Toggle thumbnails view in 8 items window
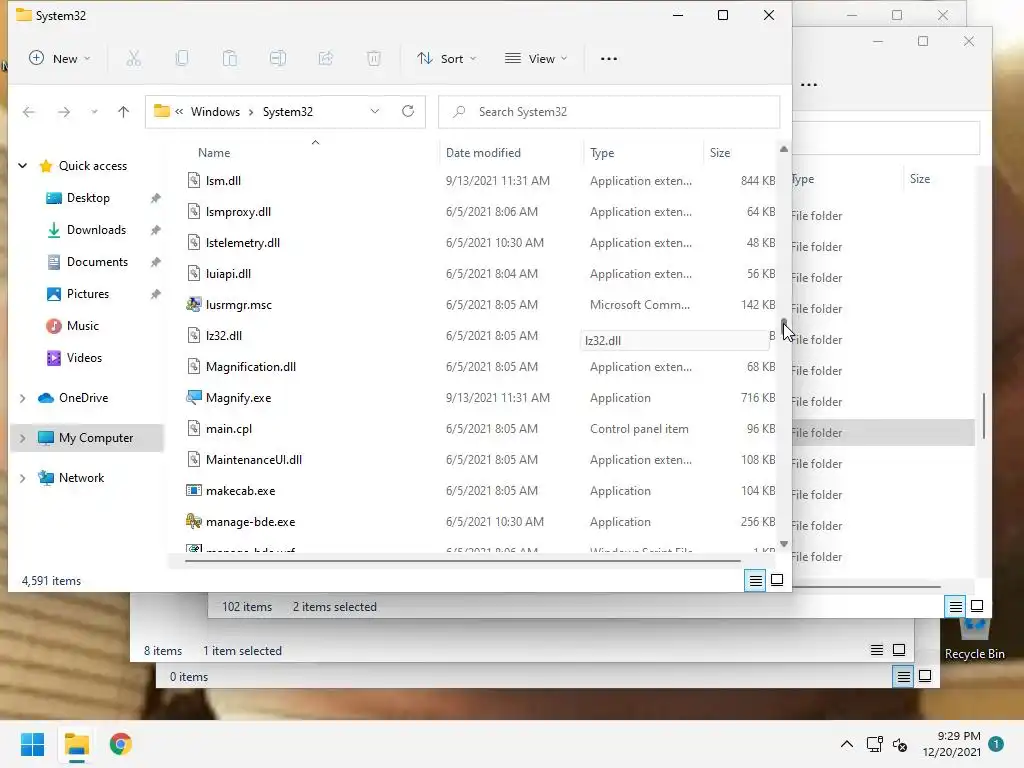The width and height of the screenshot is (1024, 768). [899, 650]
